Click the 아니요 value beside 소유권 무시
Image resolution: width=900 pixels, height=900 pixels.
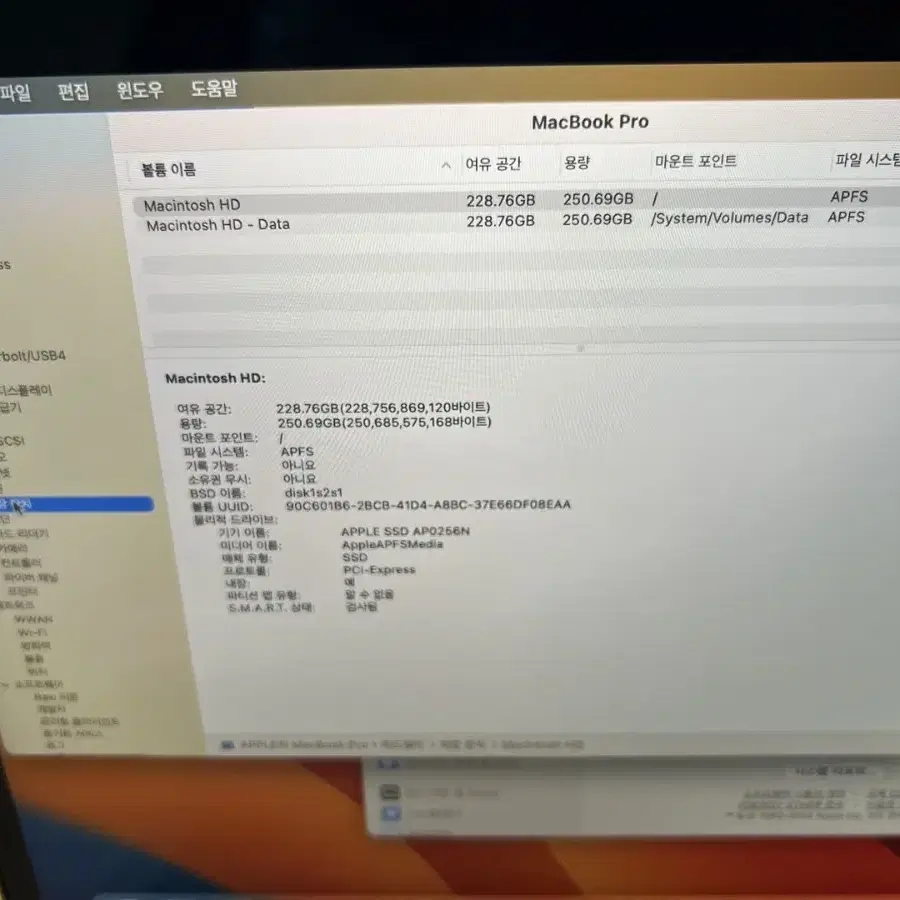click(x=300, y=479)
